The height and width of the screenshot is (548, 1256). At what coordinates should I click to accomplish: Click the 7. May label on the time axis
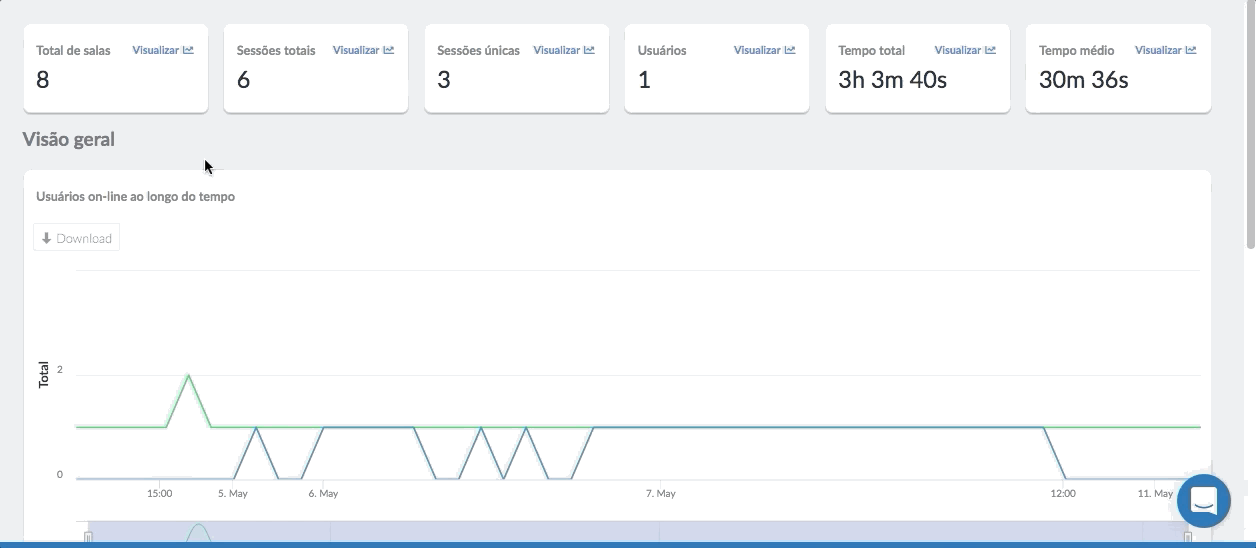tap(661, 493)
